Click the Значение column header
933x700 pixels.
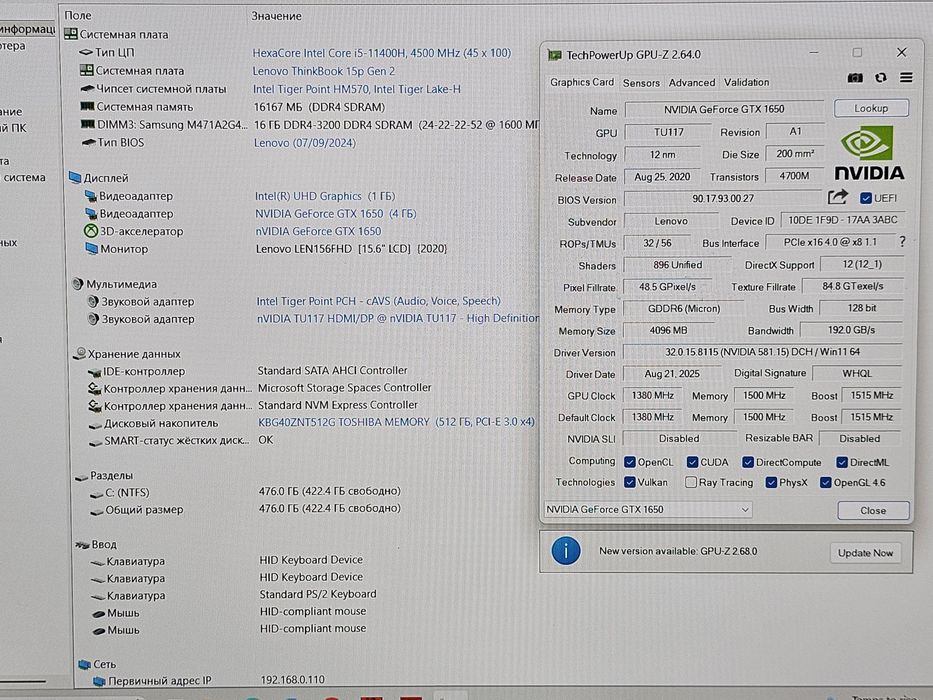276,16
